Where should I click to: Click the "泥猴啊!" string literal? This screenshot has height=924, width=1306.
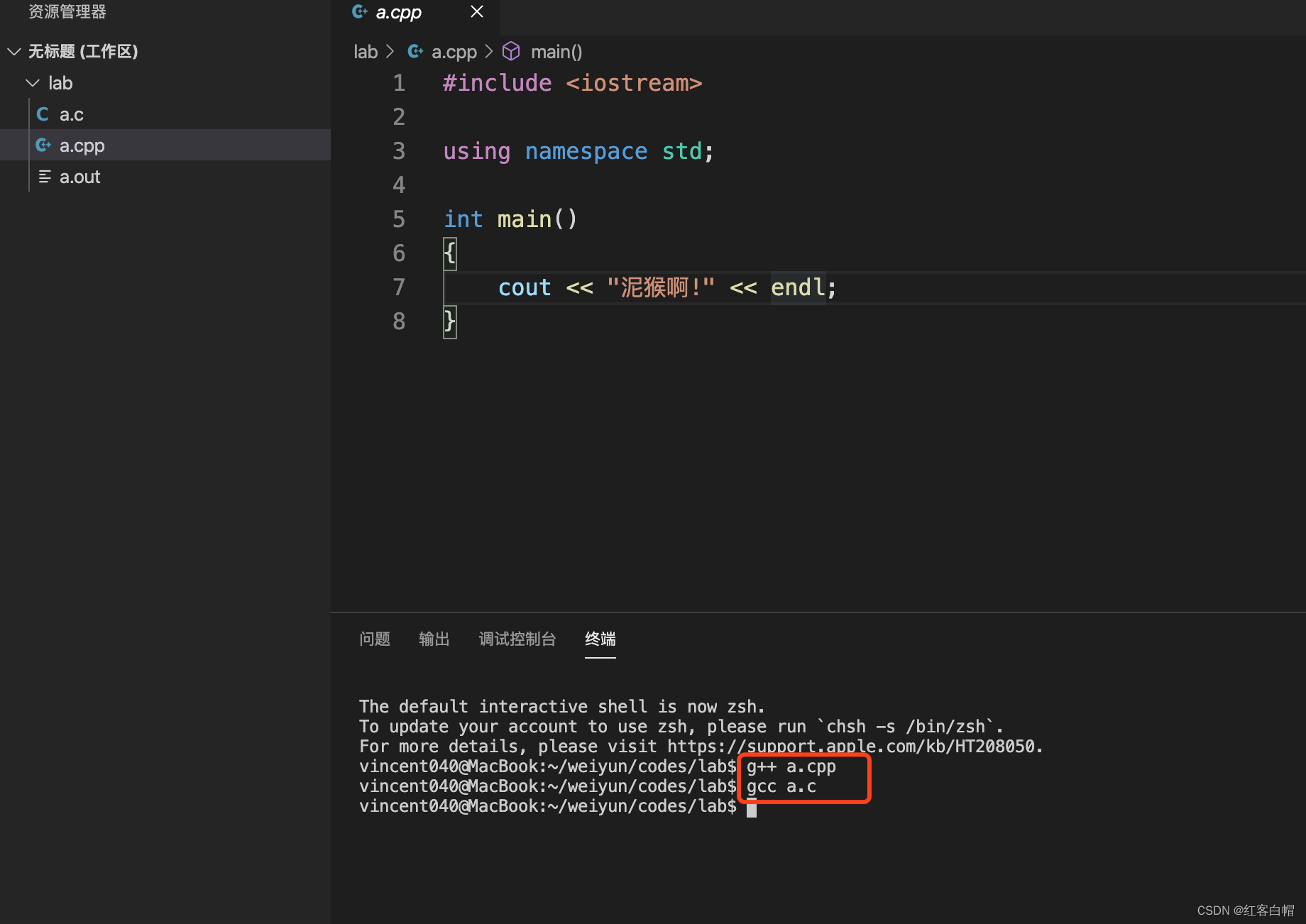(661, 287)
